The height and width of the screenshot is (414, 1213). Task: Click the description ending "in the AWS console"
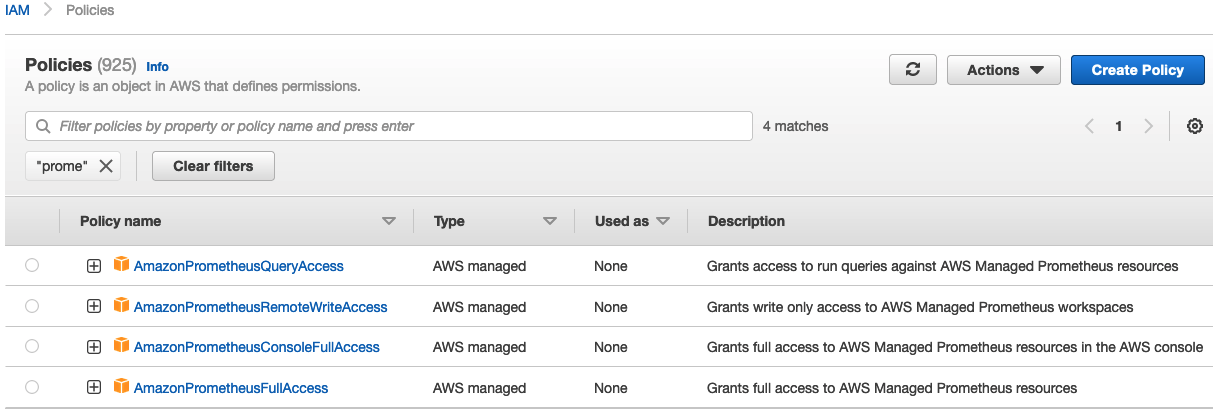955,347
